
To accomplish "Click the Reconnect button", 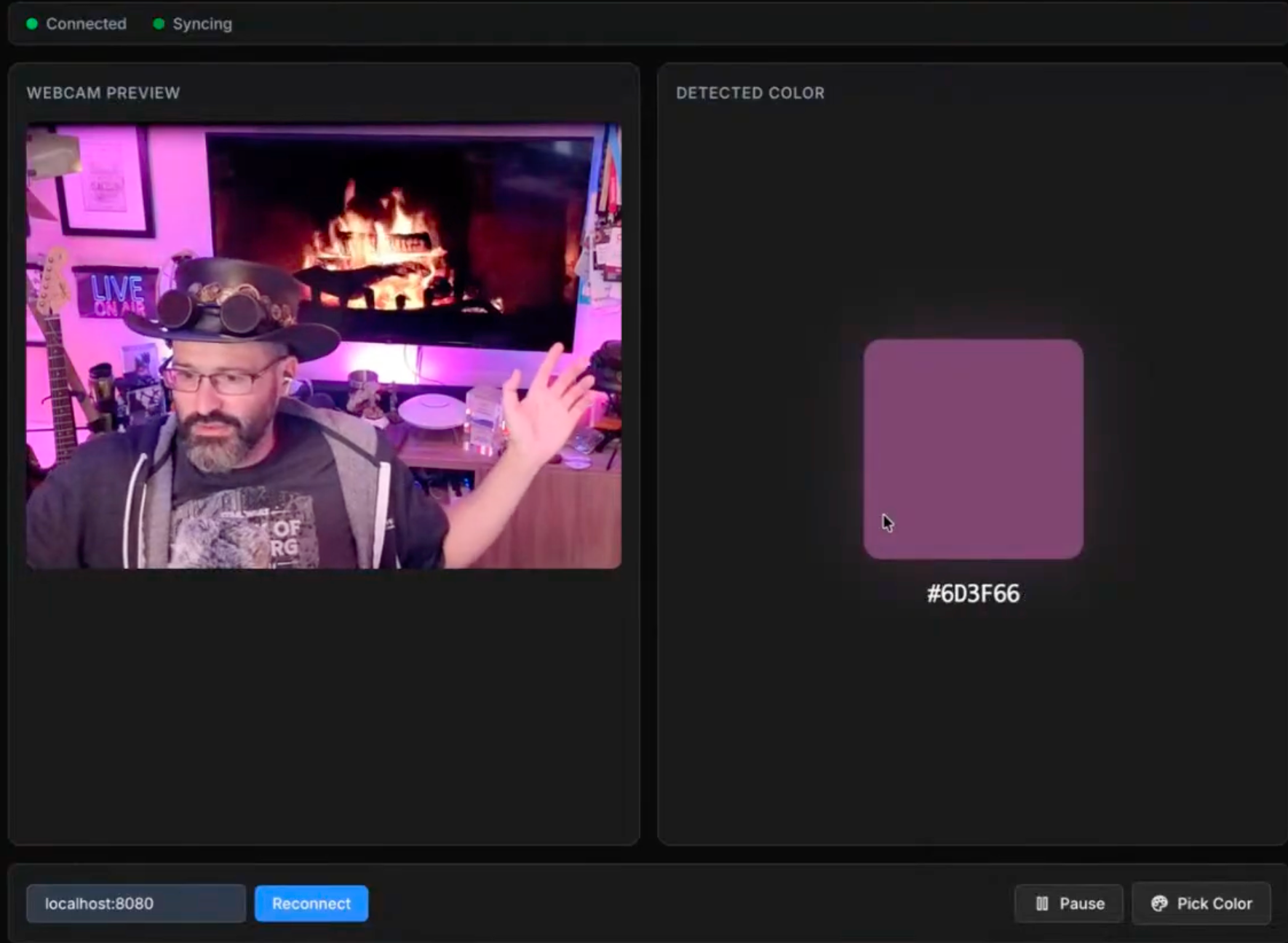I will [x=311, y=903].
